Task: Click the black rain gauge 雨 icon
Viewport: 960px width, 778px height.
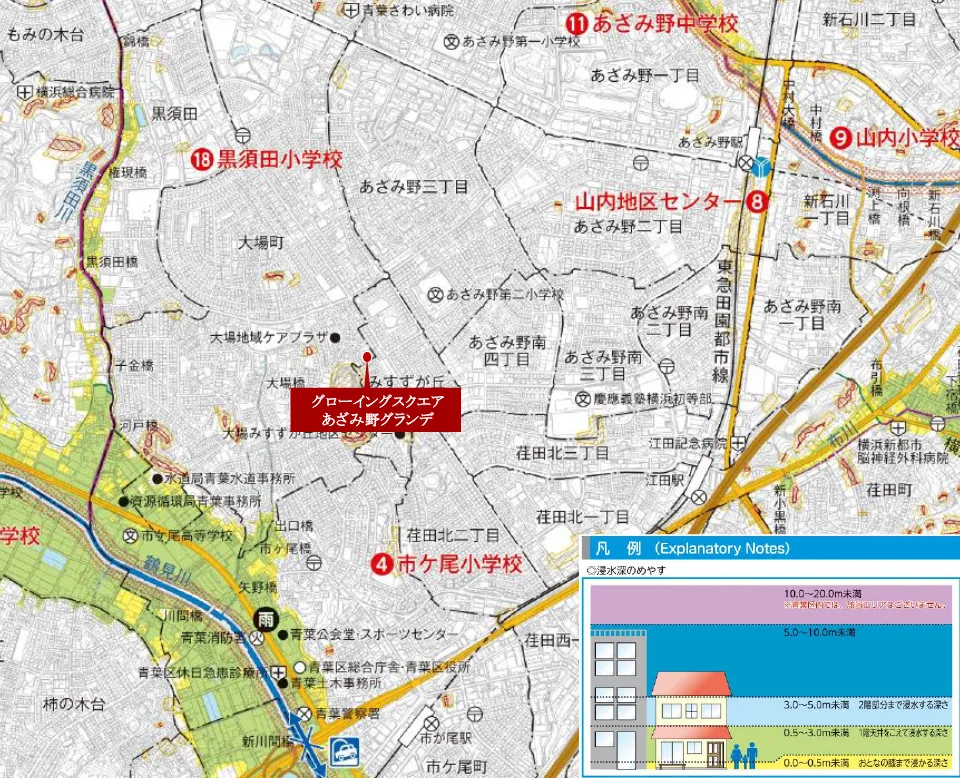Action: (265, 618)
